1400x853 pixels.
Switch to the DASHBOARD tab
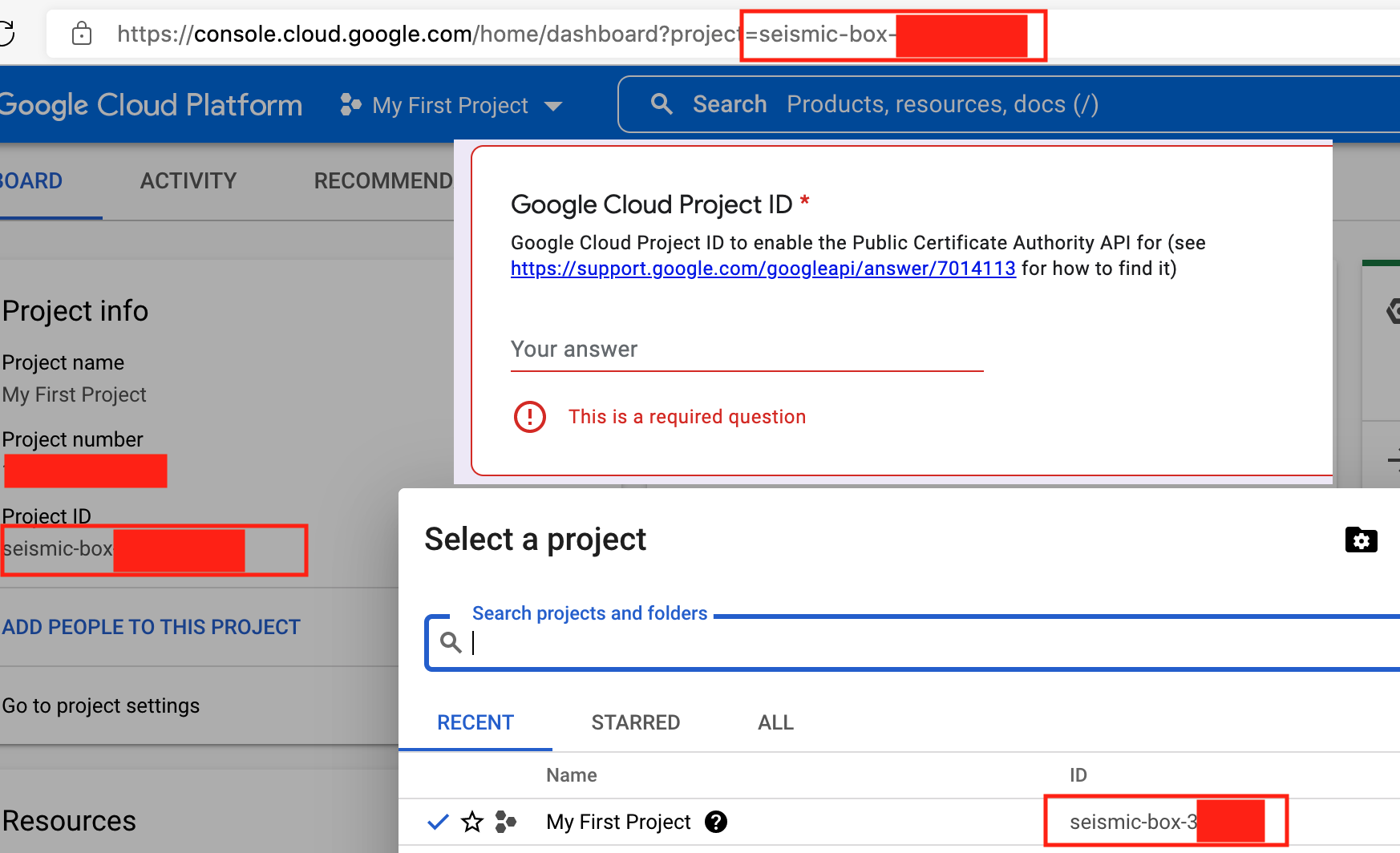(31, 181)
